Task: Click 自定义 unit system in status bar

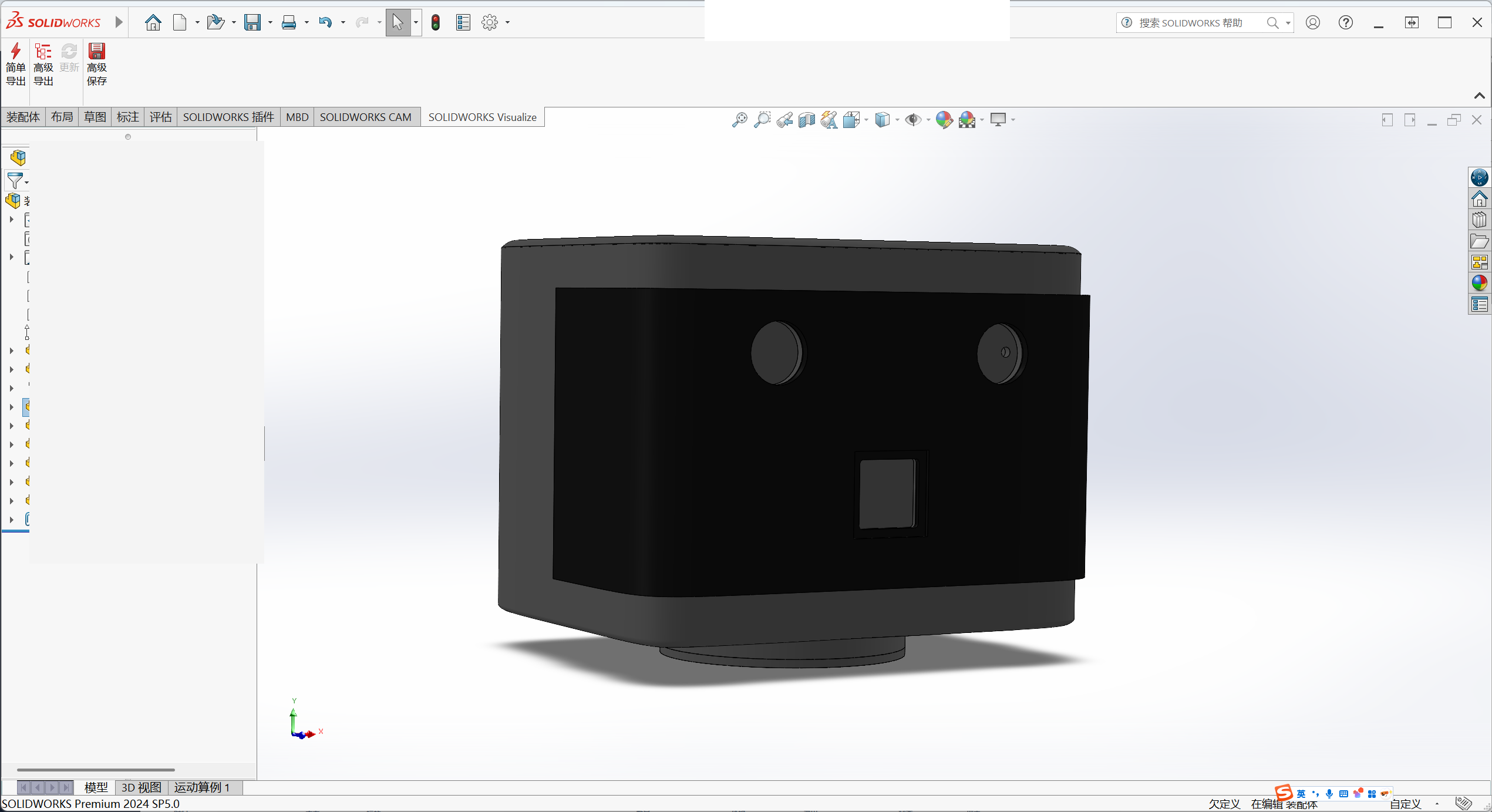Action: tap(1406, 804)
